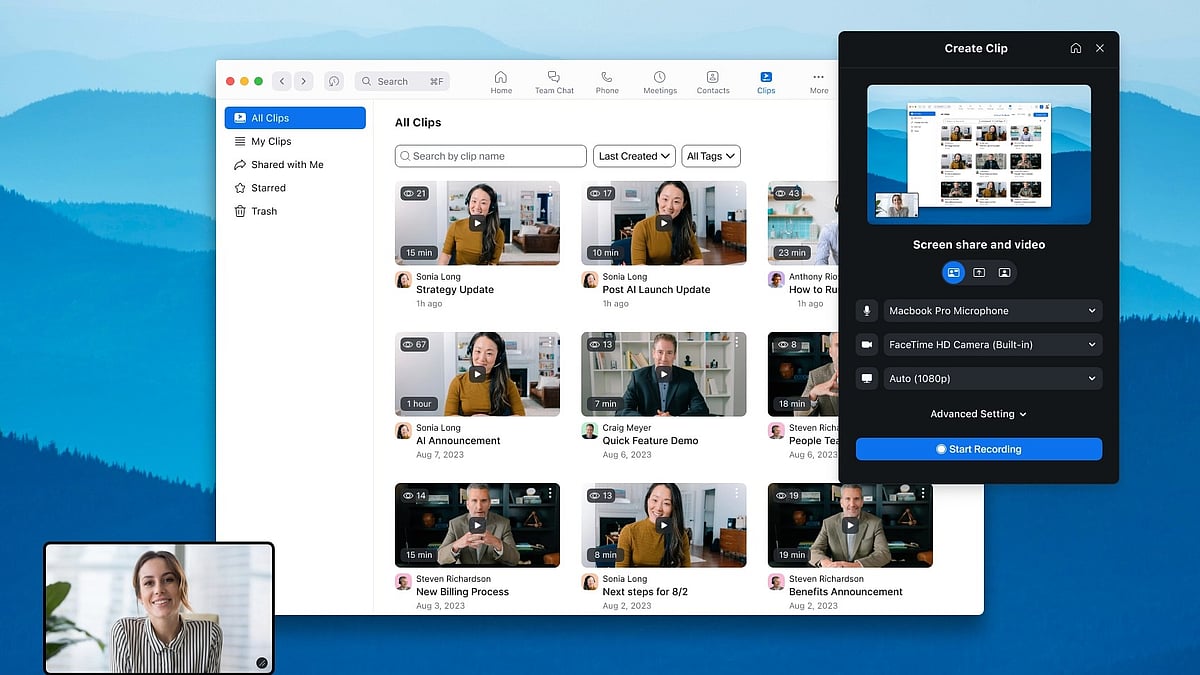This screenshot has width=1200, height=675.
Task: Open the Meetings clock icon
Action: tap(660, 78)
